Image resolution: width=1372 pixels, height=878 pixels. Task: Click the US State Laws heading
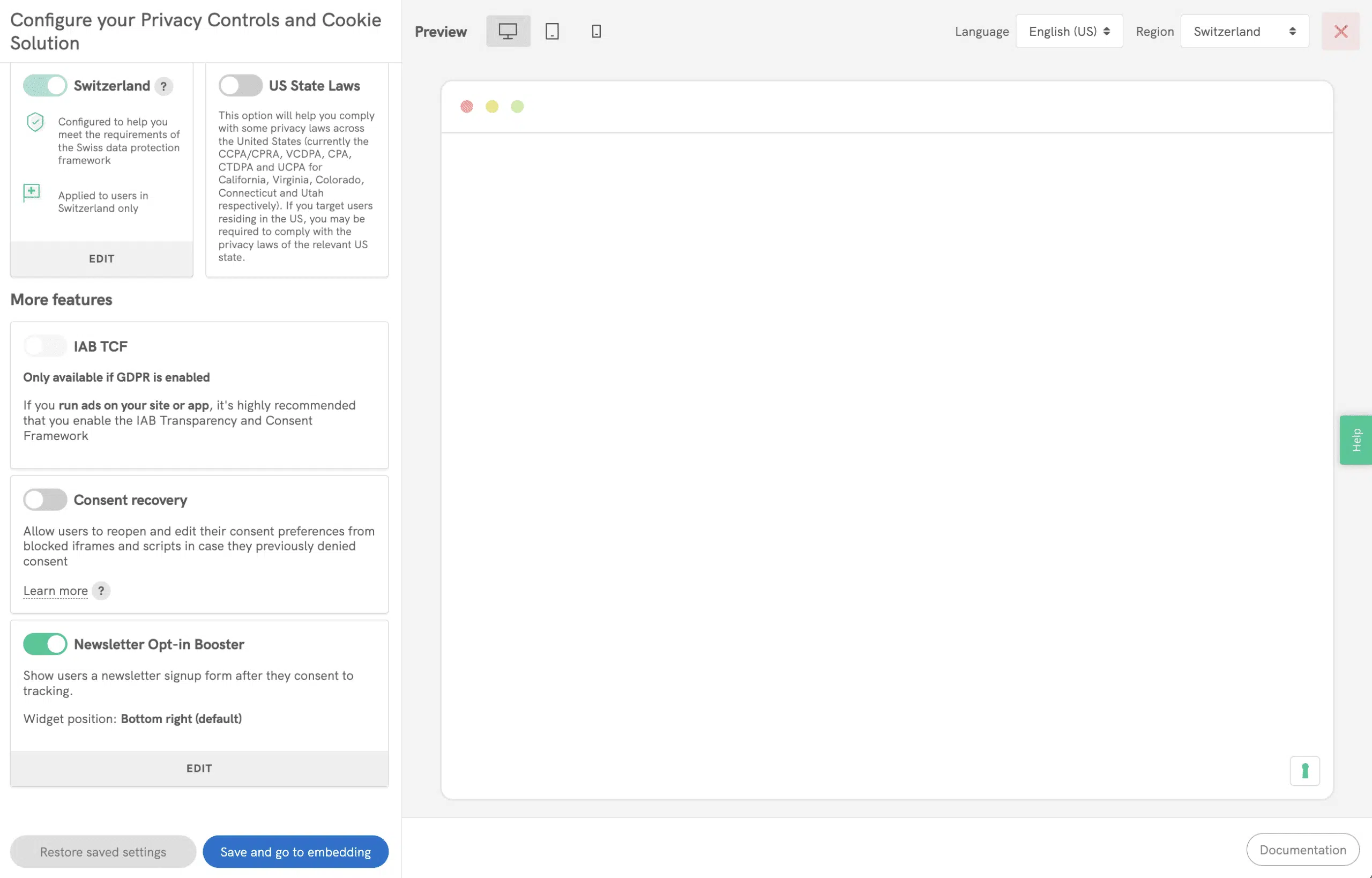coord(314,86)
